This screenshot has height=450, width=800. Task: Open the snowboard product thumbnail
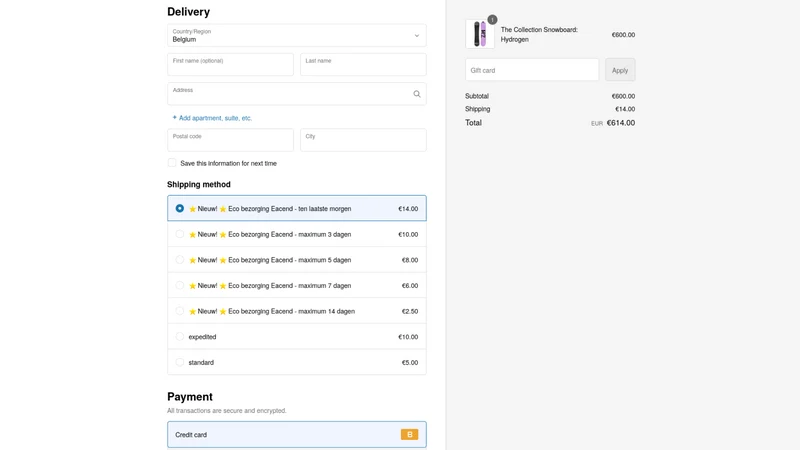tap(480, 34)
